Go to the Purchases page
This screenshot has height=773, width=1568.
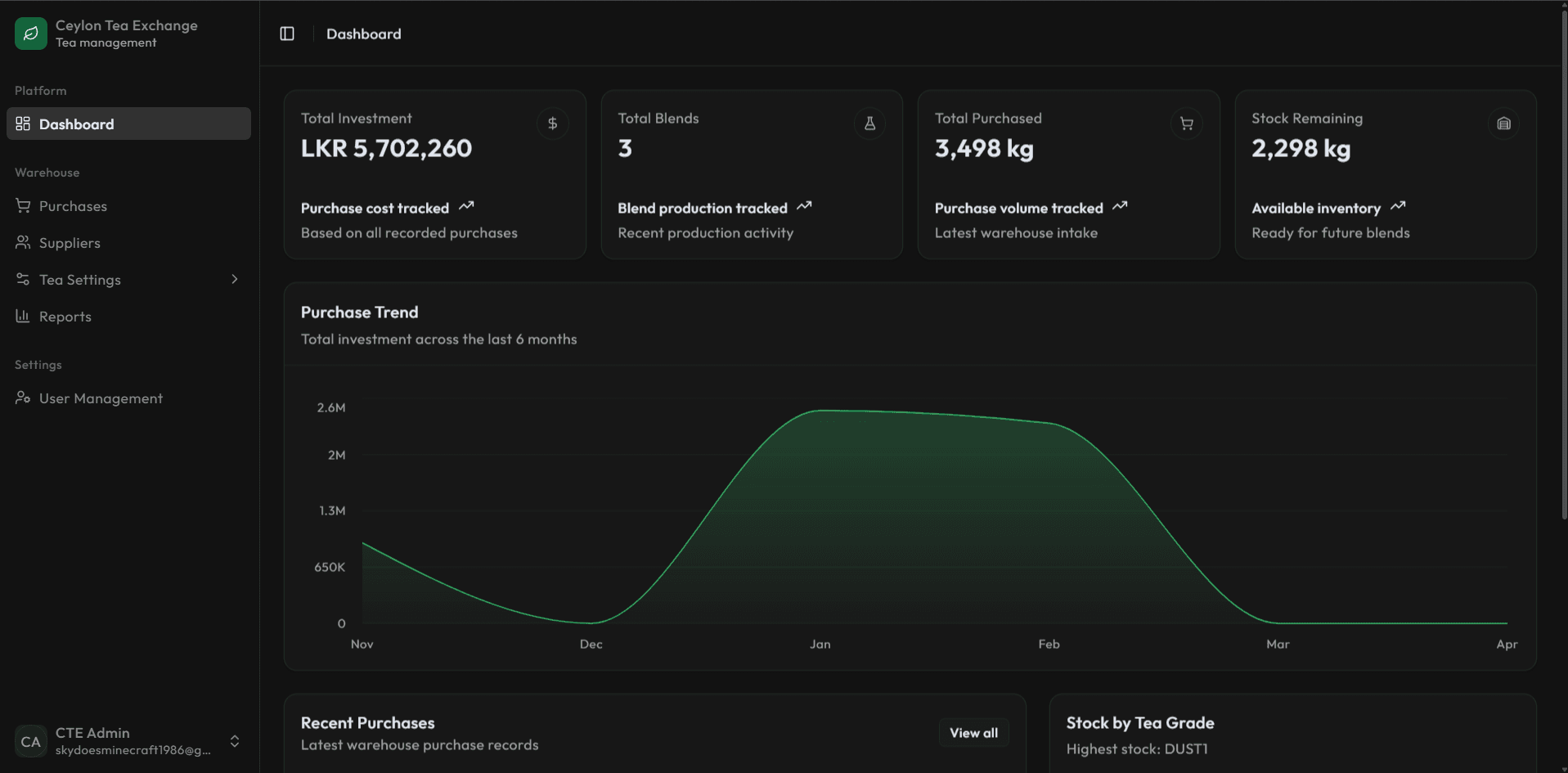pos(73,206)
